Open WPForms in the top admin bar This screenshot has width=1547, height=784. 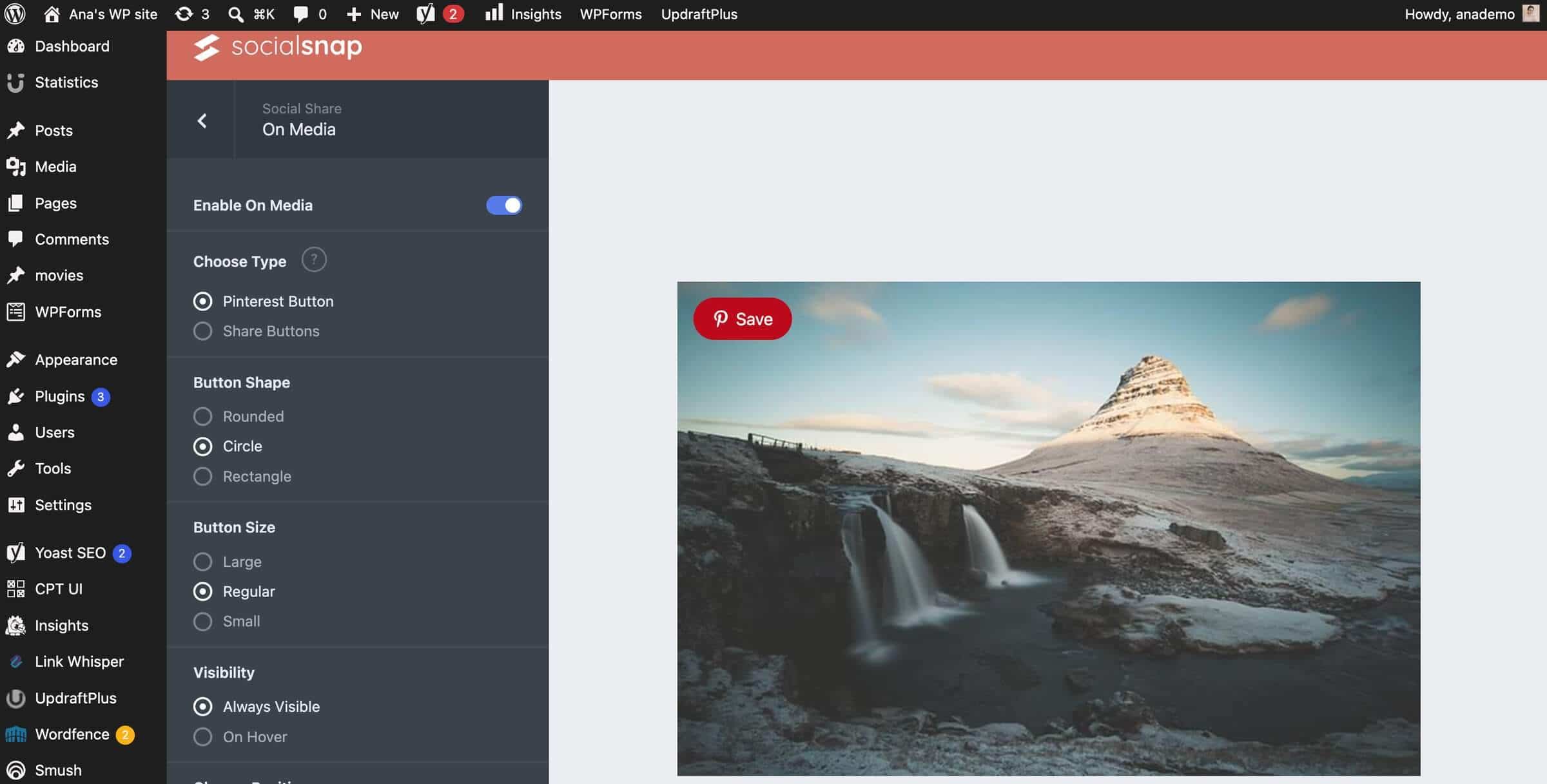[610, 14]
